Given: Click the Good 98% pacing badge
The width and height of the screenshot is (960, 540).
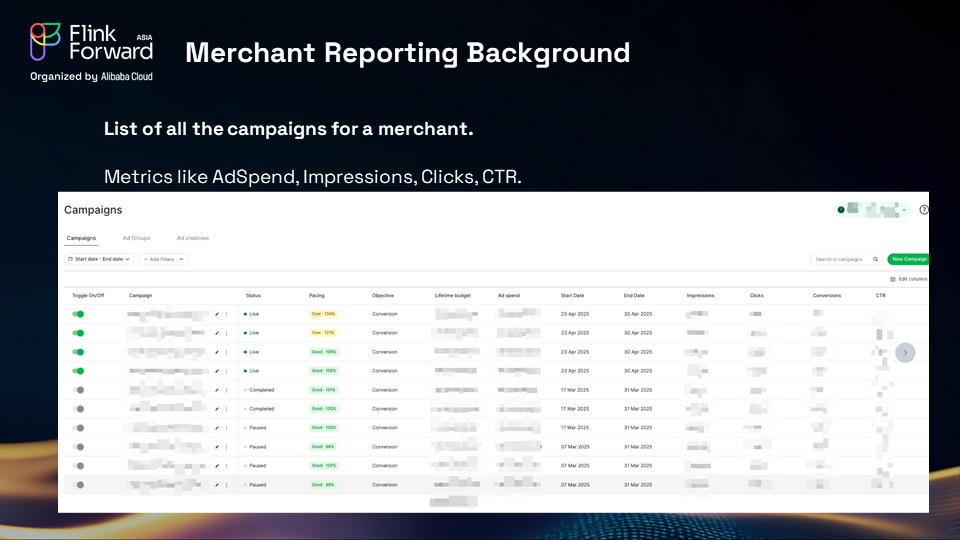Looking at the screenshot, I should (x=323, y=447).
